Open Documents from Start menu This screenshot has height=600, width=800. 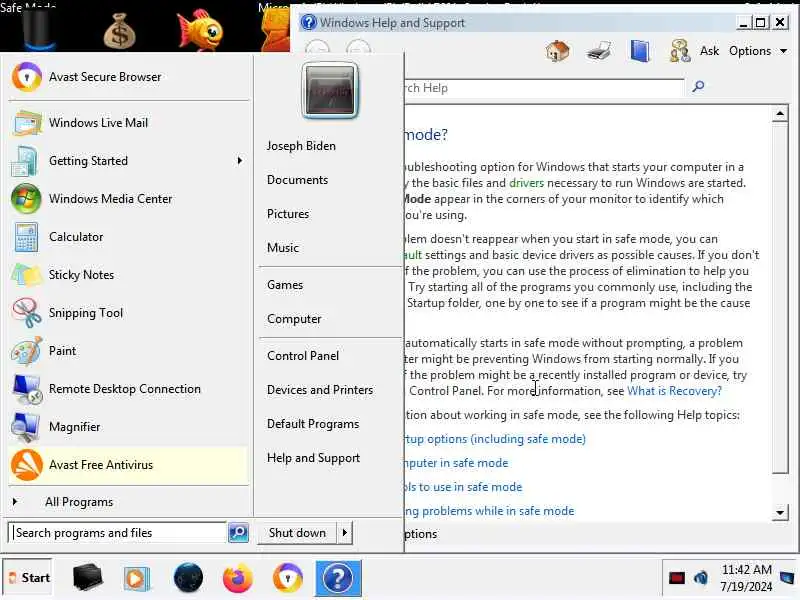pyautogui.click(x=297, y=180)
